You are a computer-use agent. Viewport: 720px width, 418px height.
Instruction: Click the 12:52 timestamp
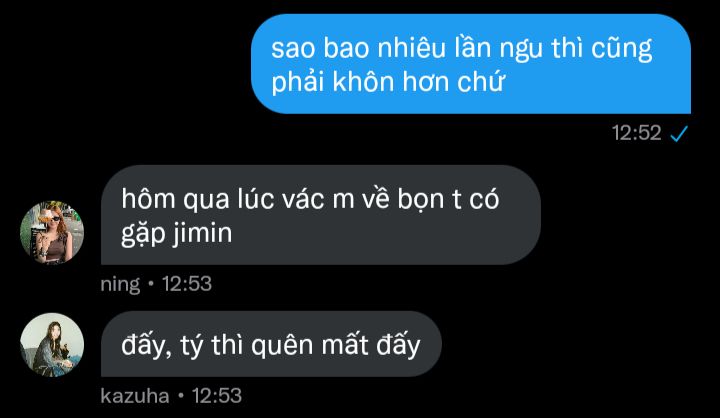(x=636, y=133)
